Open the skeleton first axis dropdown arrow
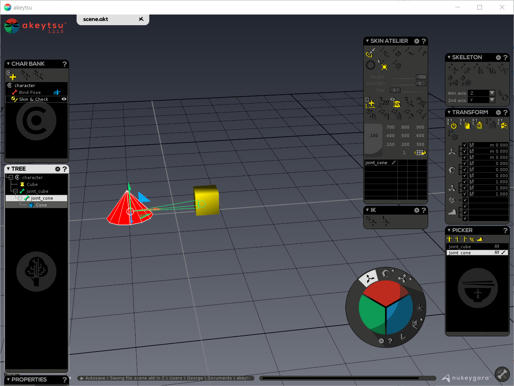514x386 pixels. click(x=492, y=93)
